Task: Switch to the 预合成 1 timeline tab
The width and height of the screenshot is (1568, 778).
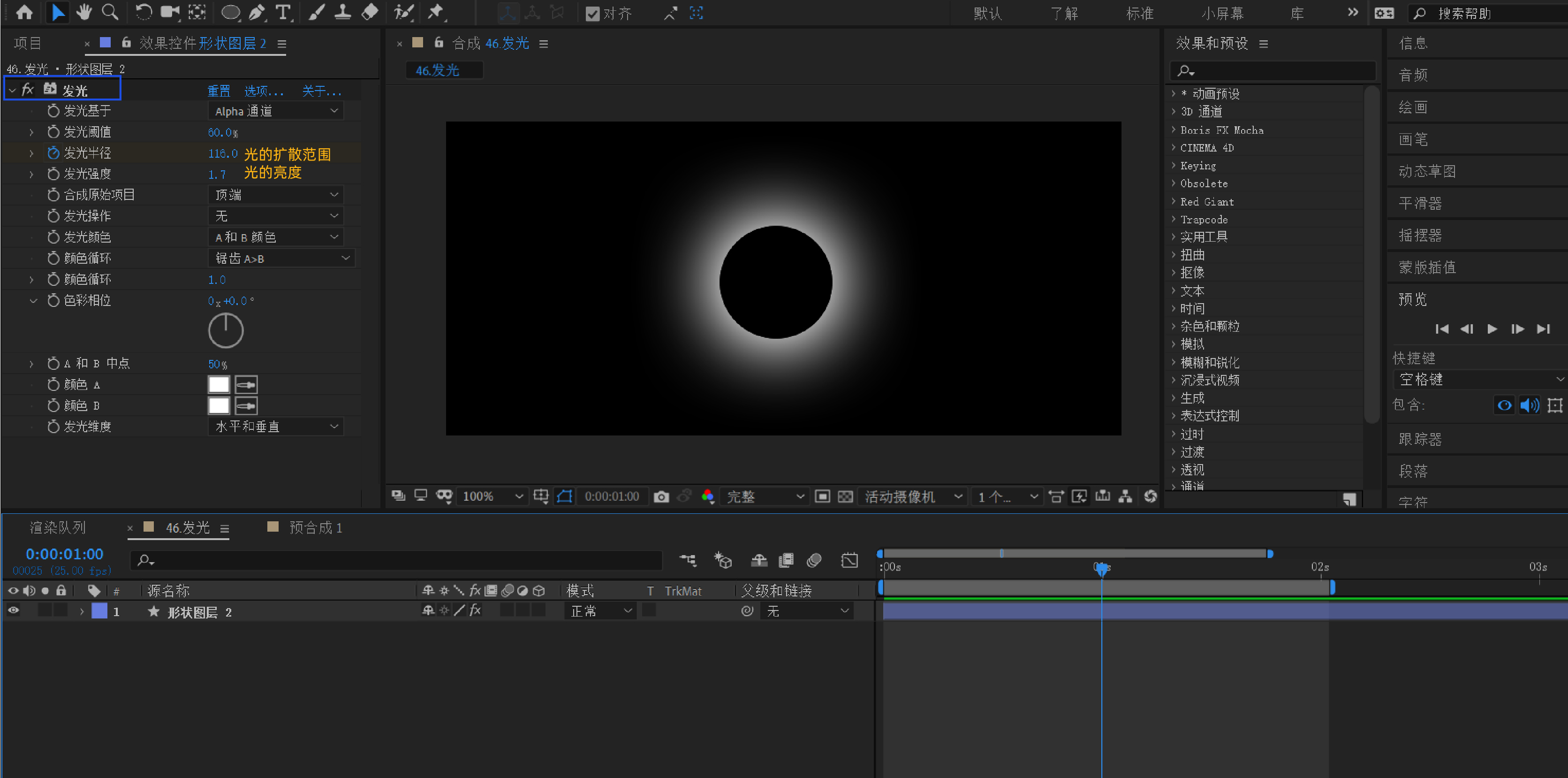Action: [x=316, y=528]
